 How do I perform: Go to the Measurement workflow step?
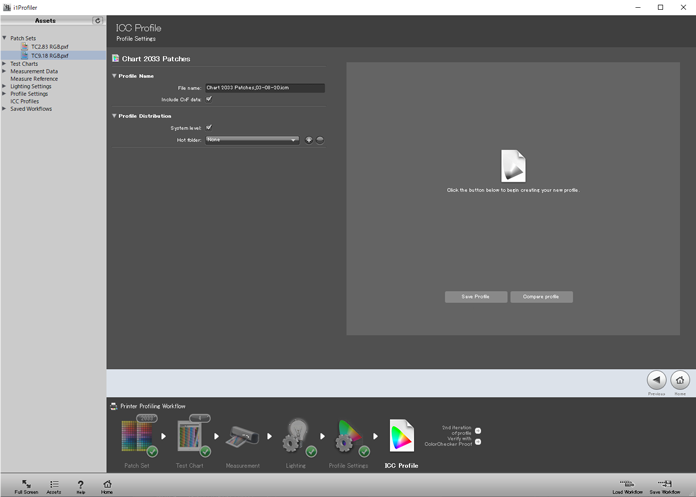tap(242, 437)
